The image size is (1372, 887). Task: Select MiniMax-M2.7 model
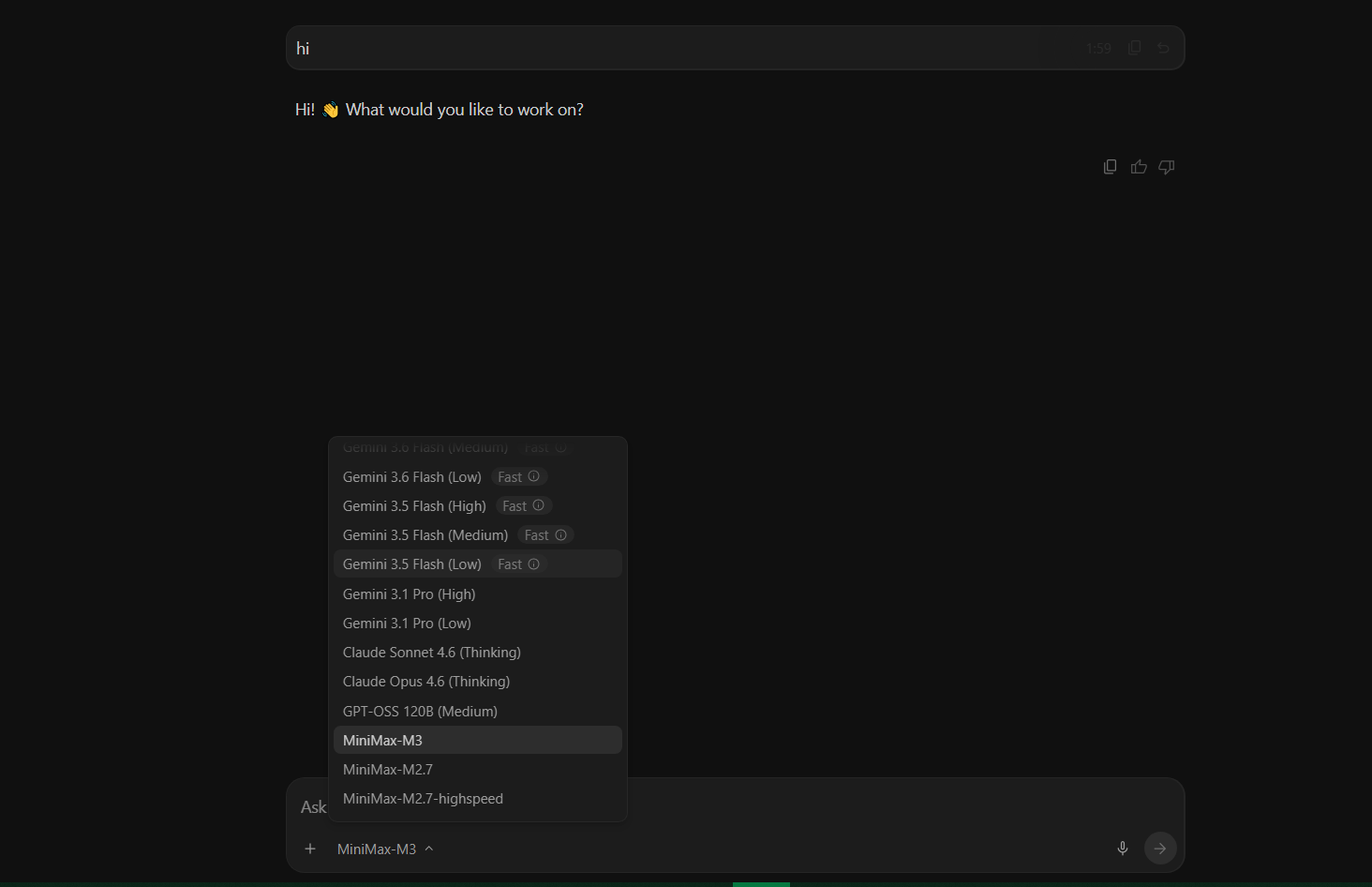(x=478, y=769)
